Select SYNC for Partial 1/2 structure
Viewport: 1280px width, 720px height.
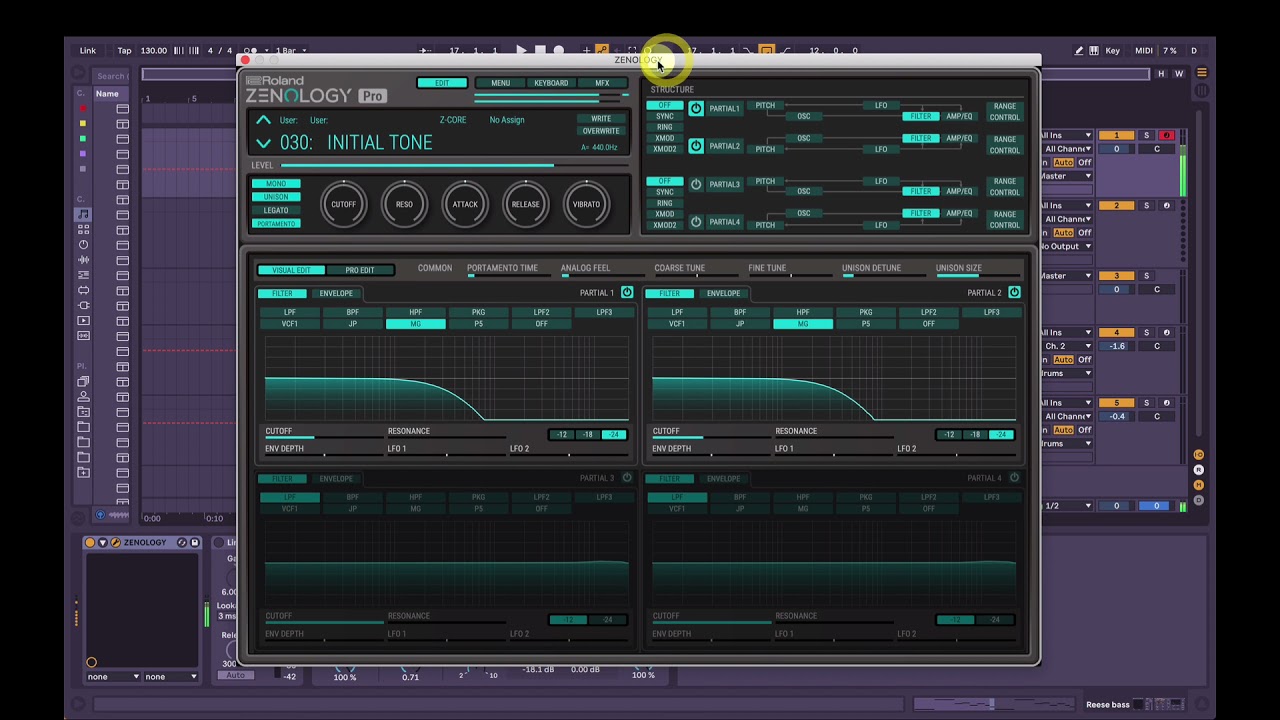(x=664, y=116)
